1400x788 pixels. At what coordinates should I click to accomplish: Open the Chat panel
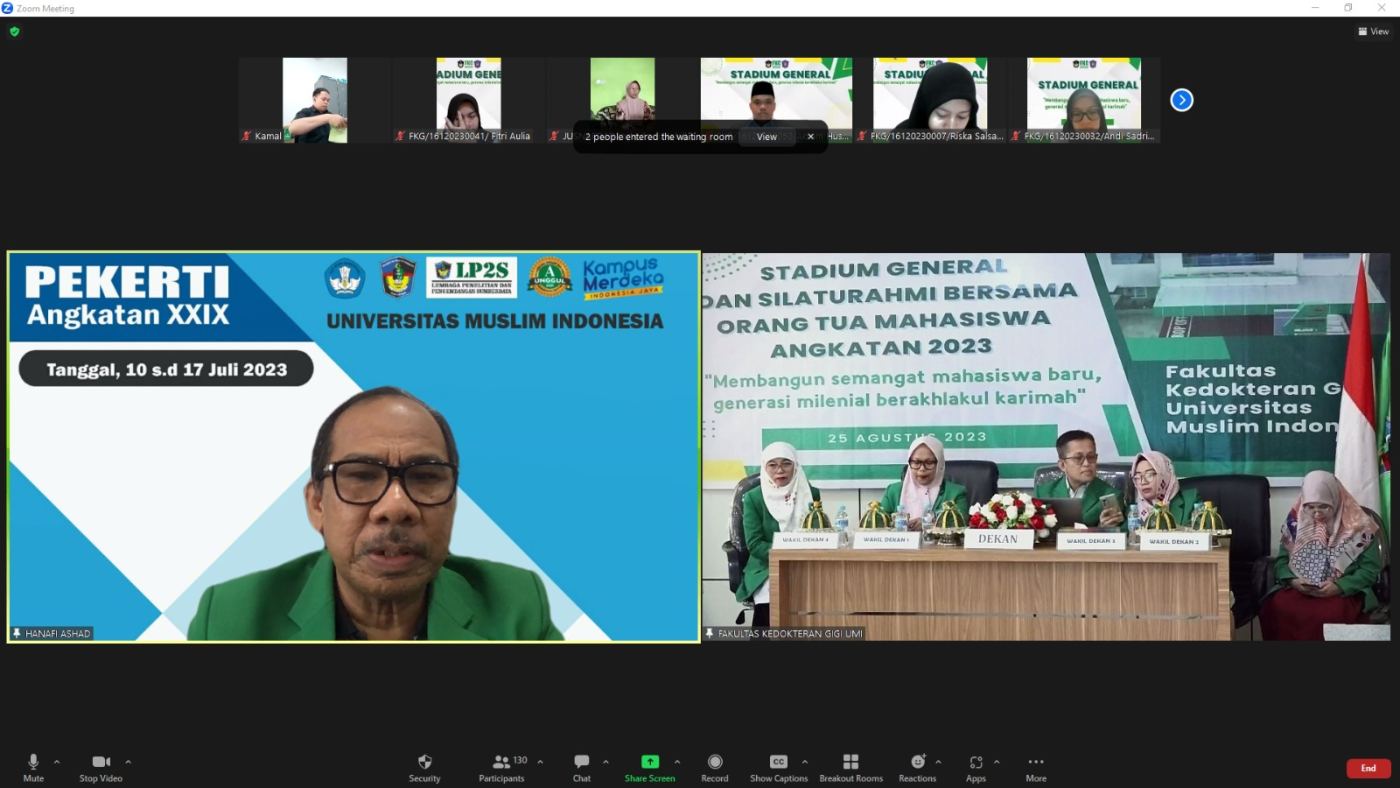tap(582, 768)
